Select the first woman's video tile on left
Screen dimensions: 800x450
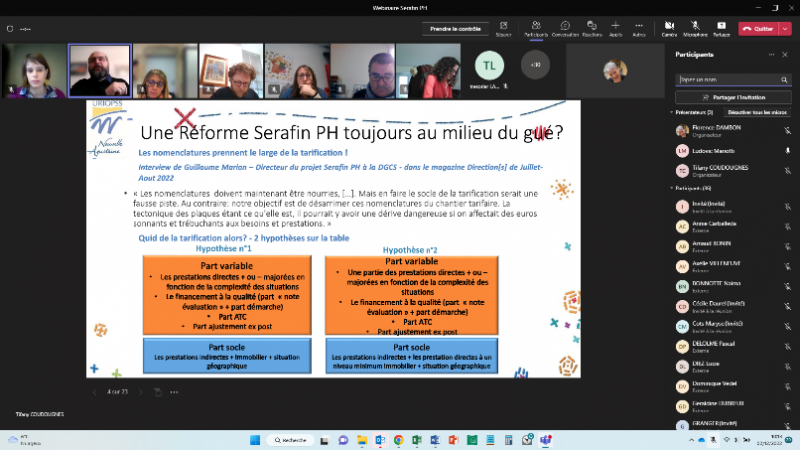(34, 70)
